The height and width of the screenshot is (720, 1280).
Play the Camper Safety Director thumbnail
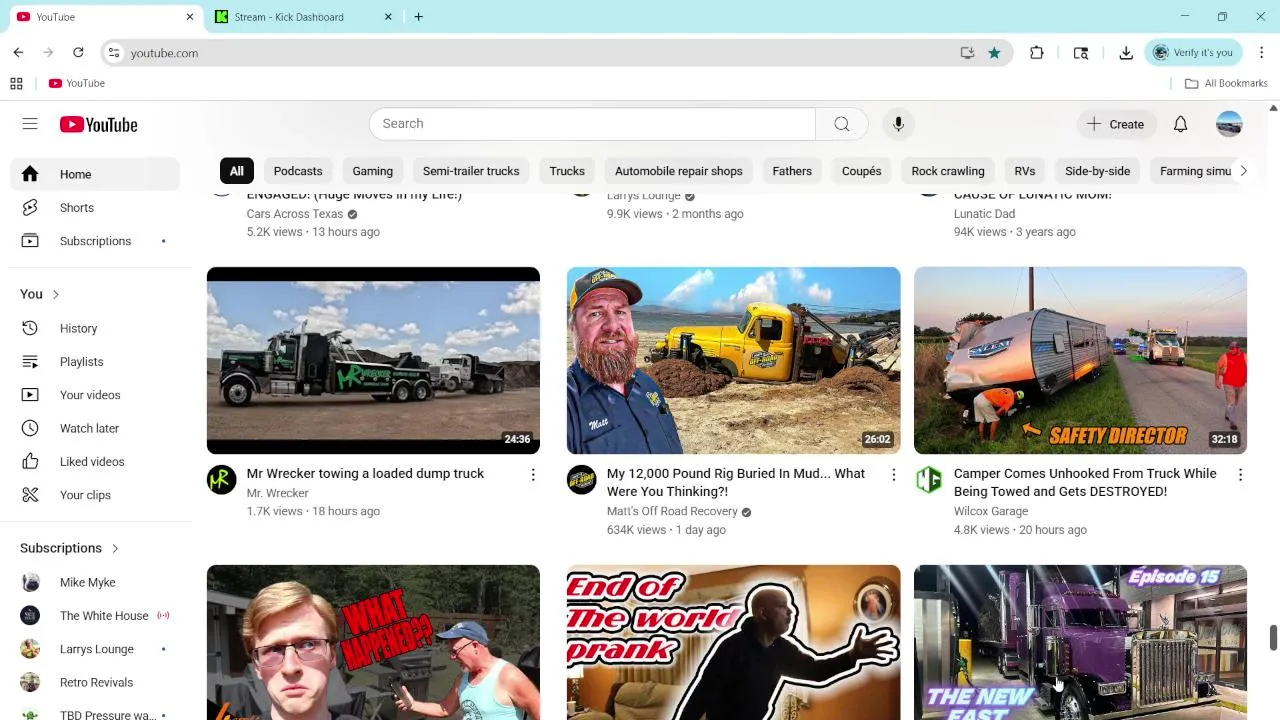(x=1080, y=360)
